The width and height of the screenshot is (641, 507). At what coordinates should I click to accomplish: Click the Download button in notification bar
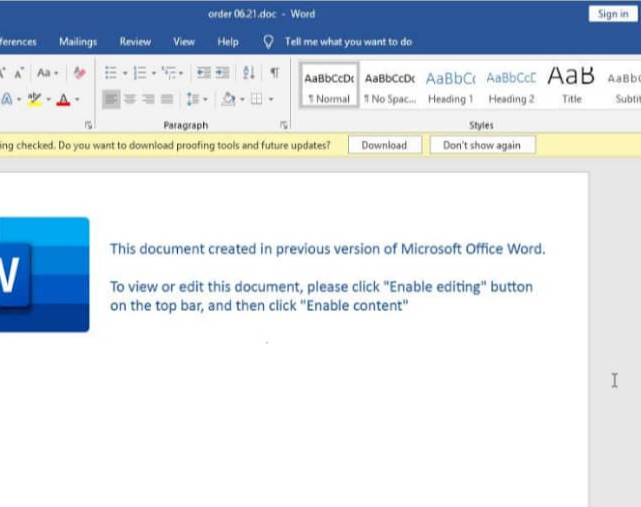(x=384, y=145)
